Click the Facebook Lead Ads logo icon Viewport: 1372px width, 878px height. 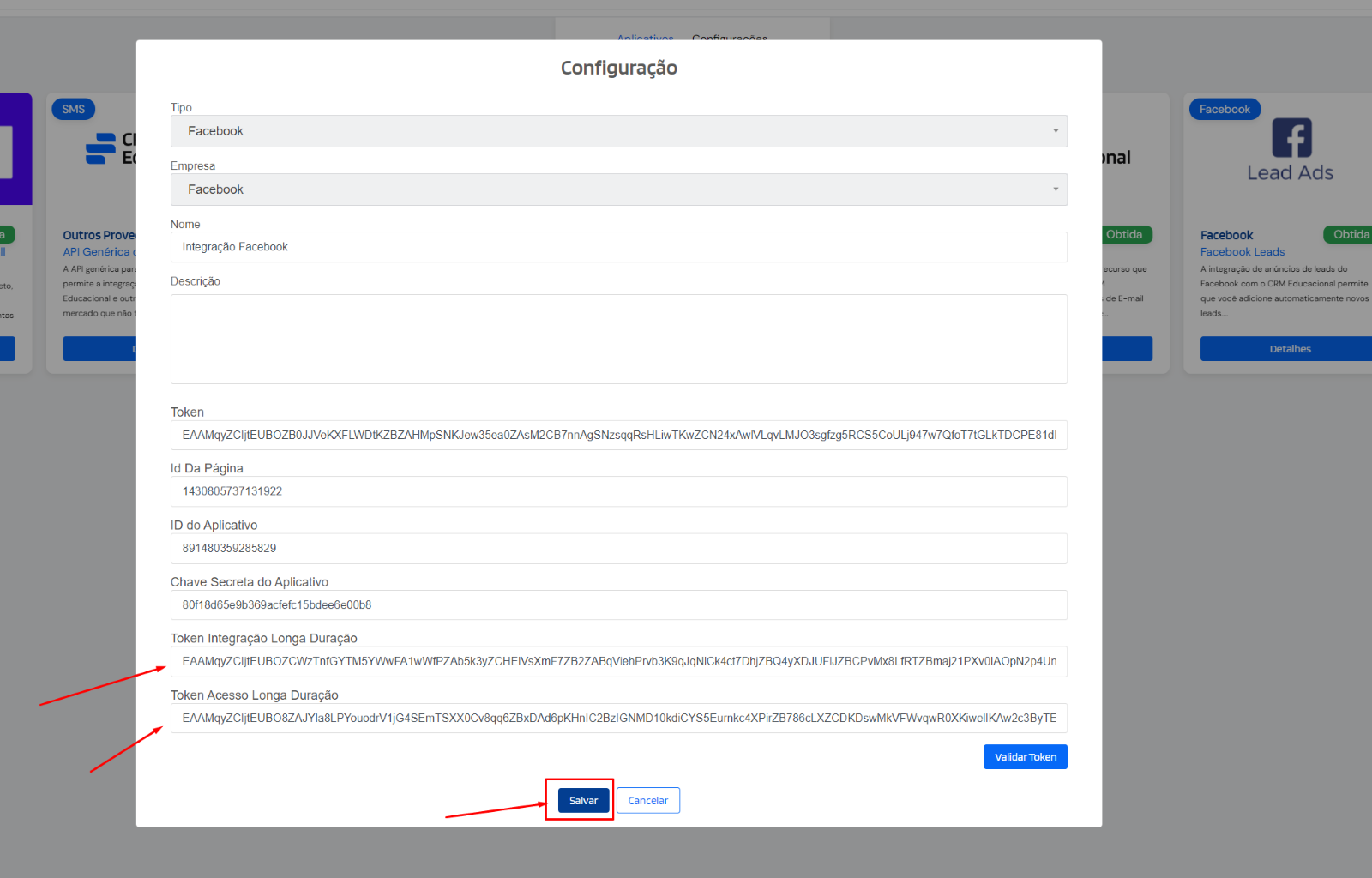(x=1291, y=137)
